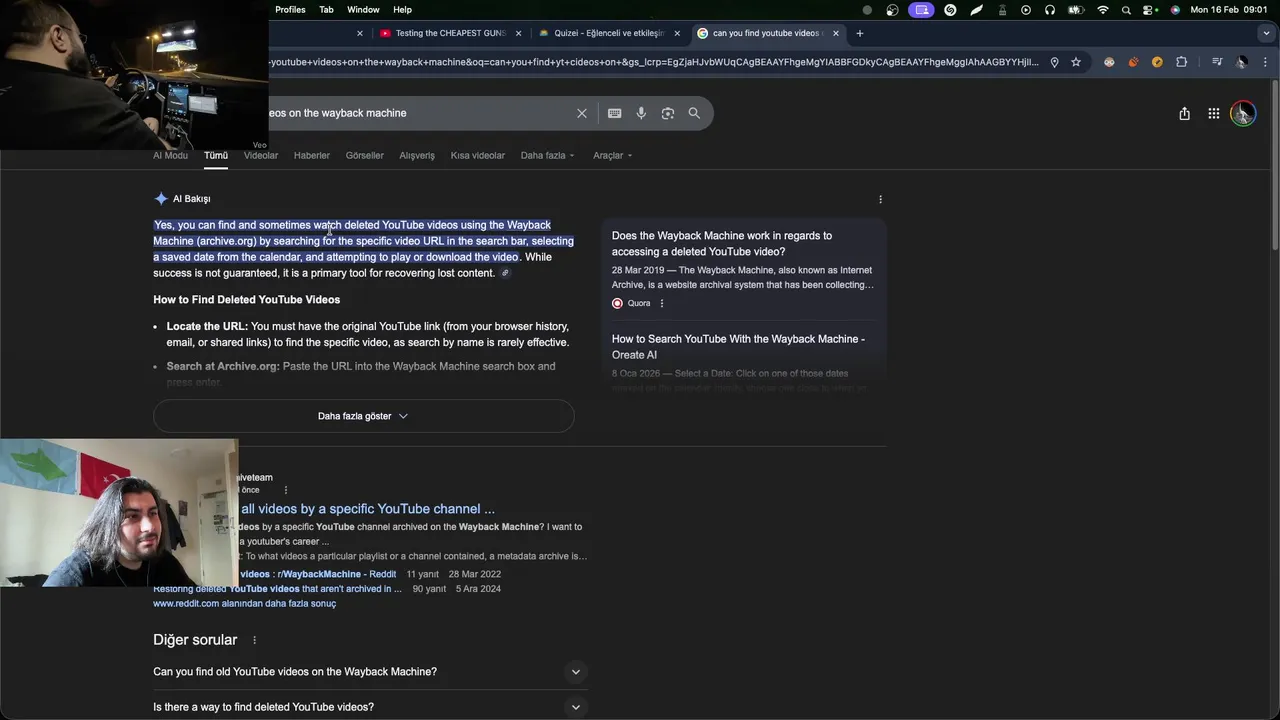The height and width of the screenshot is (720, 1280).
Task: Open 'Does the Wayback Machine work' Quora link
Action: pyautogui.click(x=722, y=244)
